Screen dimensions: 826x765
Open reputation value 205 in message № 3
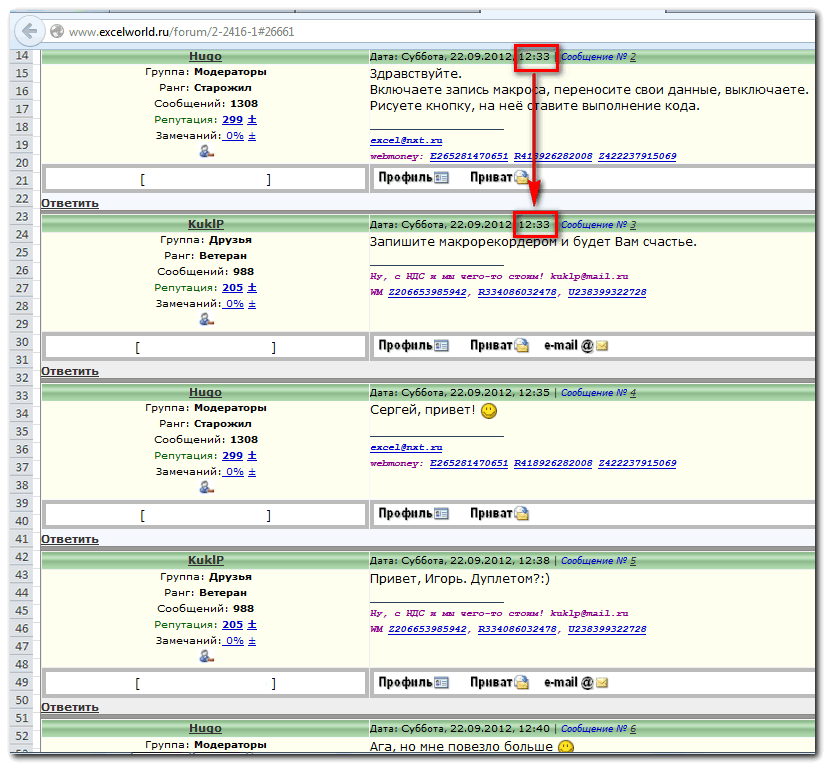click(232, 288)
